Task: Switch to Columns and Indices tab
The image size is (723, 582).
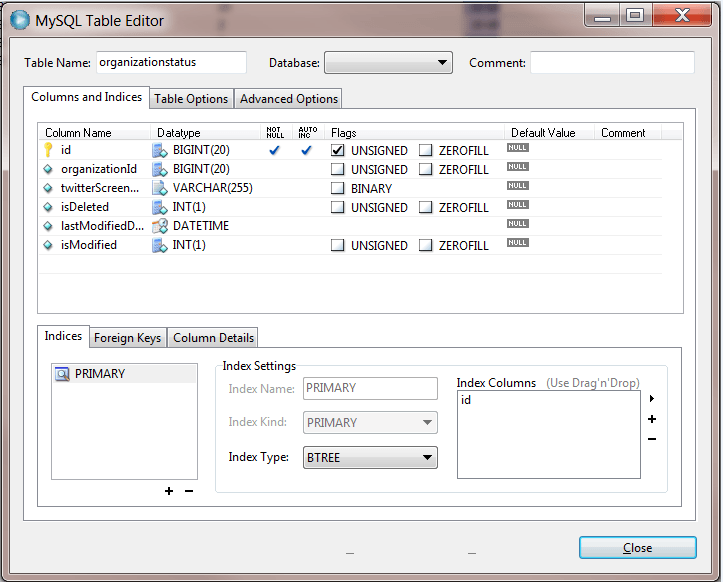Action: (86, 97)
